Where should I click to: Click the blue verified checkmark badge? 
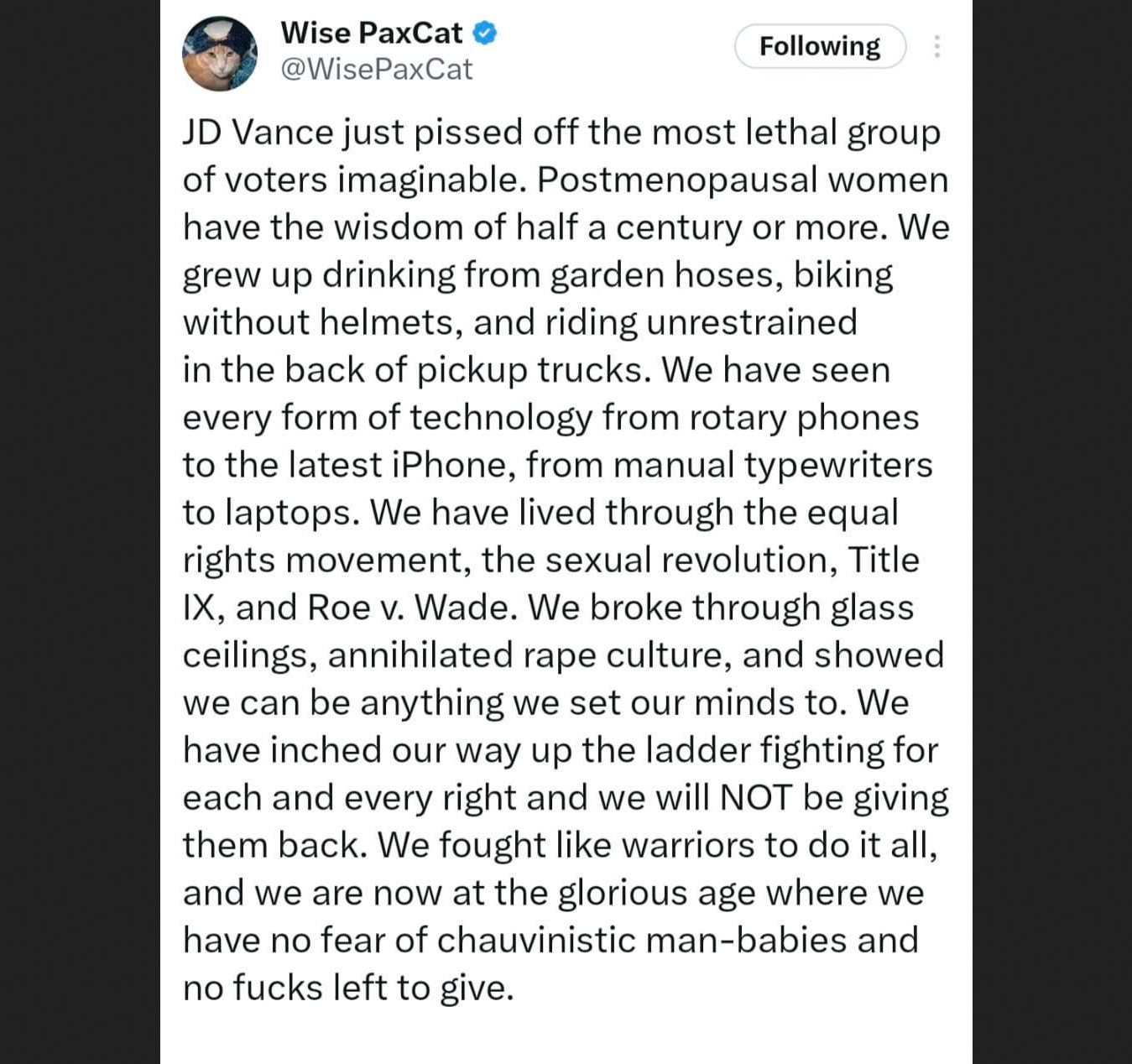485,34
